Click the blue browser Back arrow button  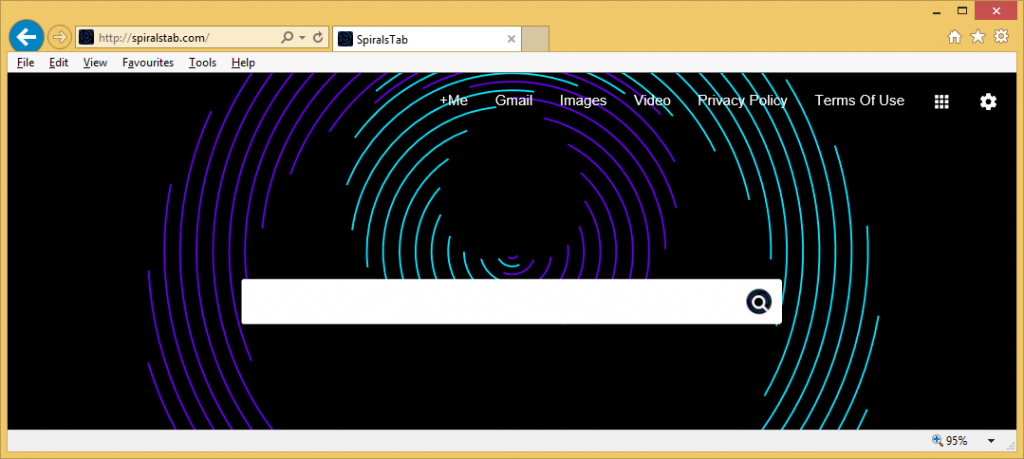pos(26,37)
